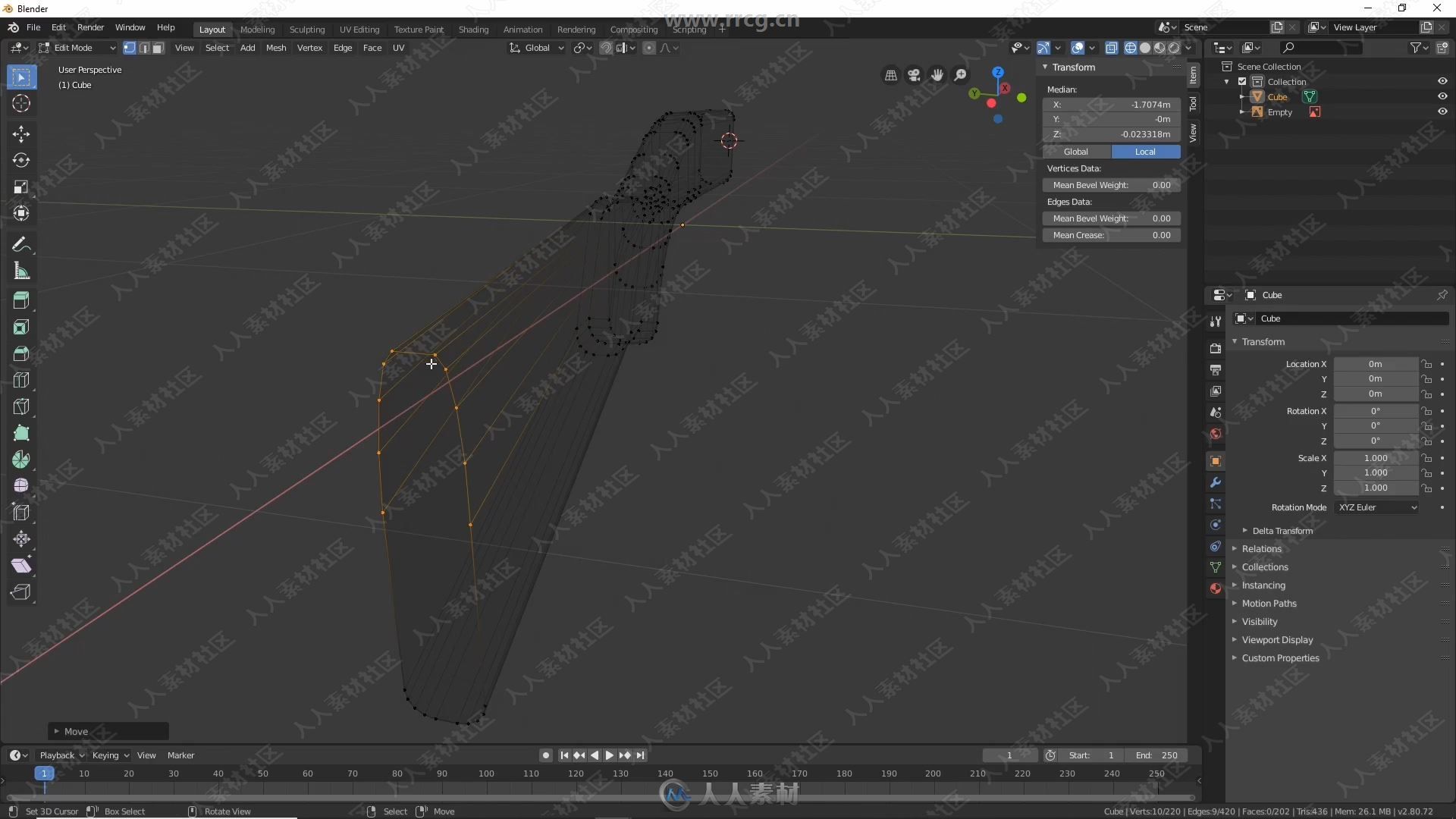Toggle proportional editing
Viewport: 1456px width, 819px height.
tap(649, 48)
